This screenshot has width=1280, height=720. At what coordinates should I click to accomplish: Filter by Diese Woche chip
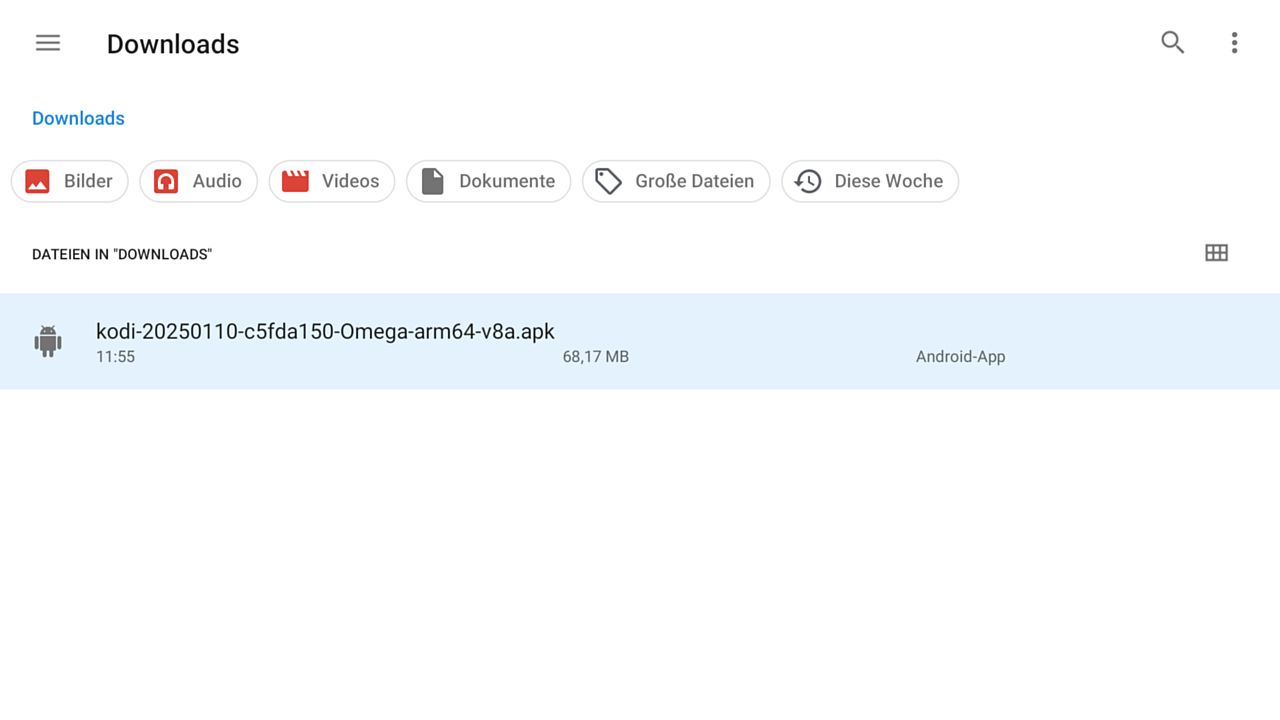870,181
